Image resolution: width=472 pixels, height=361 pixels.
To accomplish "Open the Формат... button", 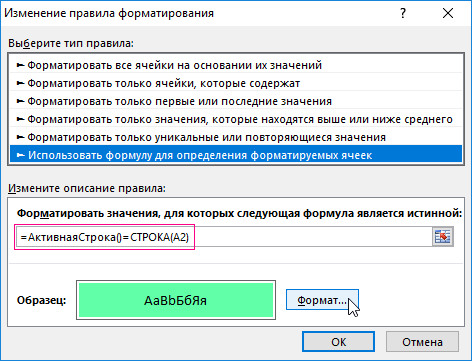I will point(322,300).
